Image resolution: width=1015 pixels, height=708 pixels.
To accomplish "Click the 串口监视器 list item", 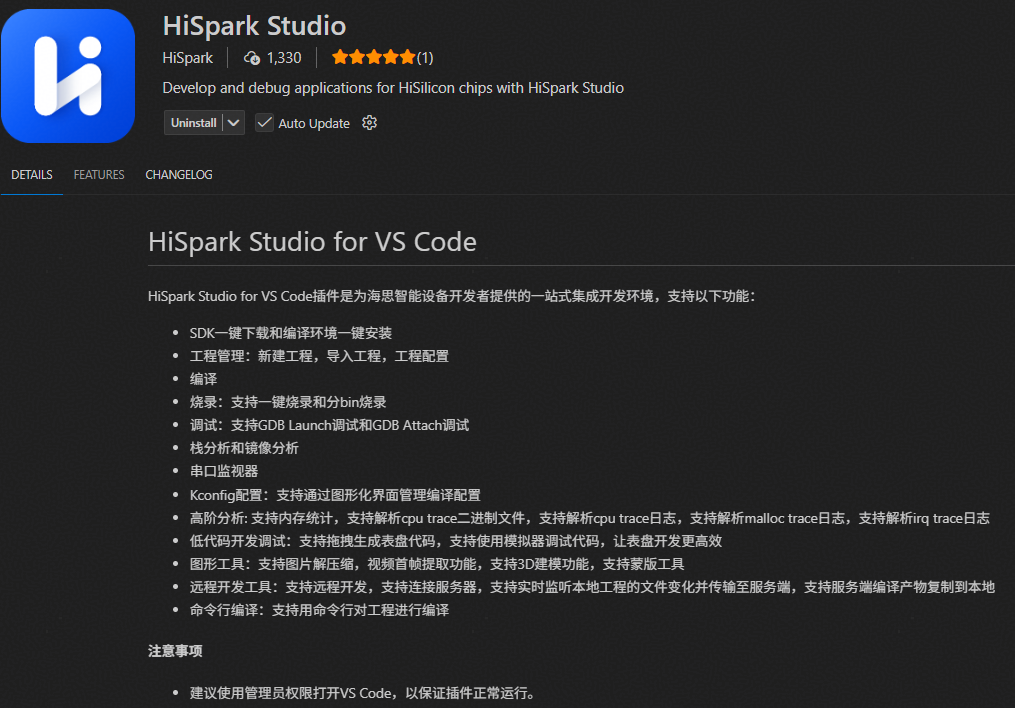I will pos(224,471).
